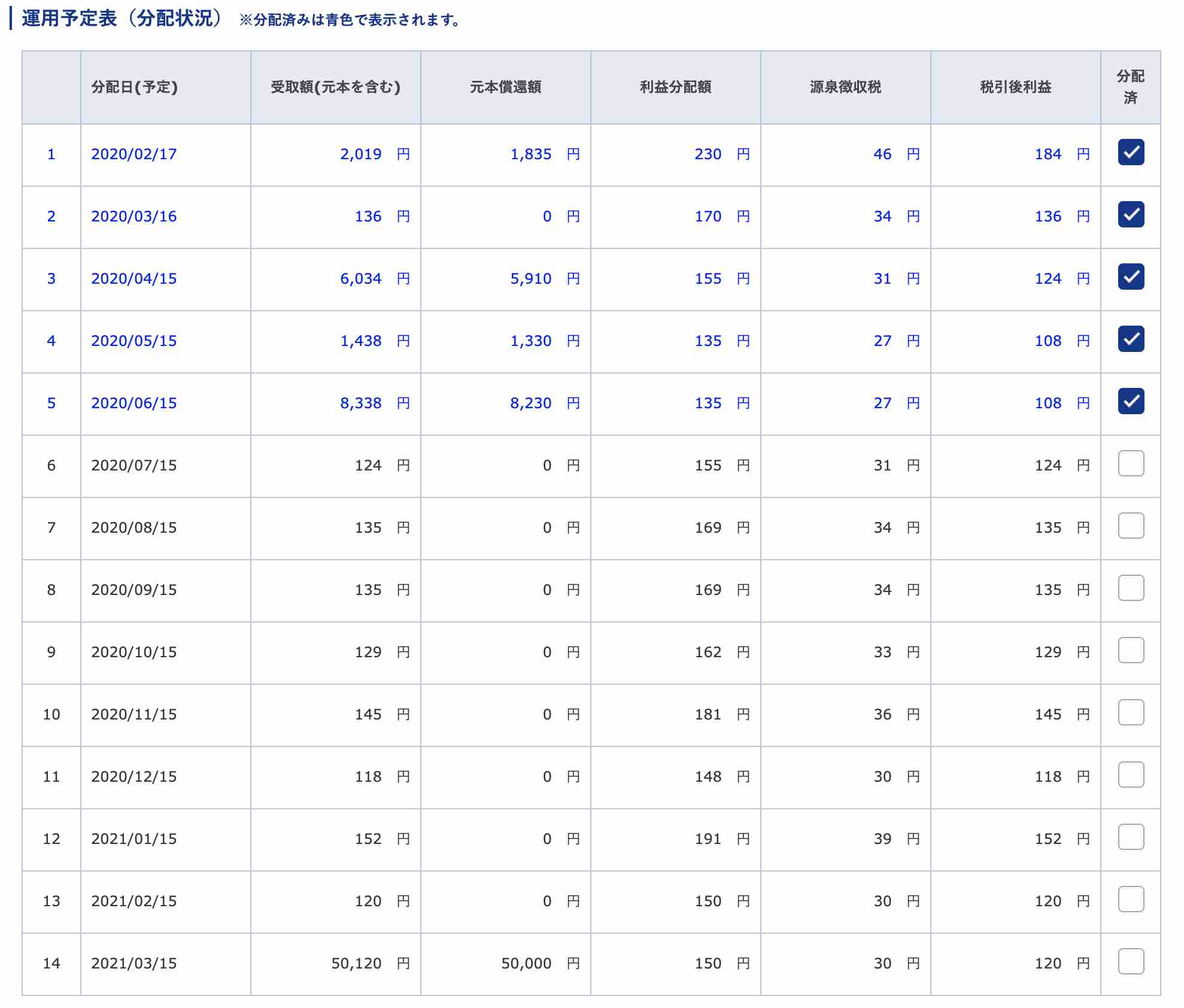
Task: Click the 8,338 円 received amount
Action: (375, 403)
